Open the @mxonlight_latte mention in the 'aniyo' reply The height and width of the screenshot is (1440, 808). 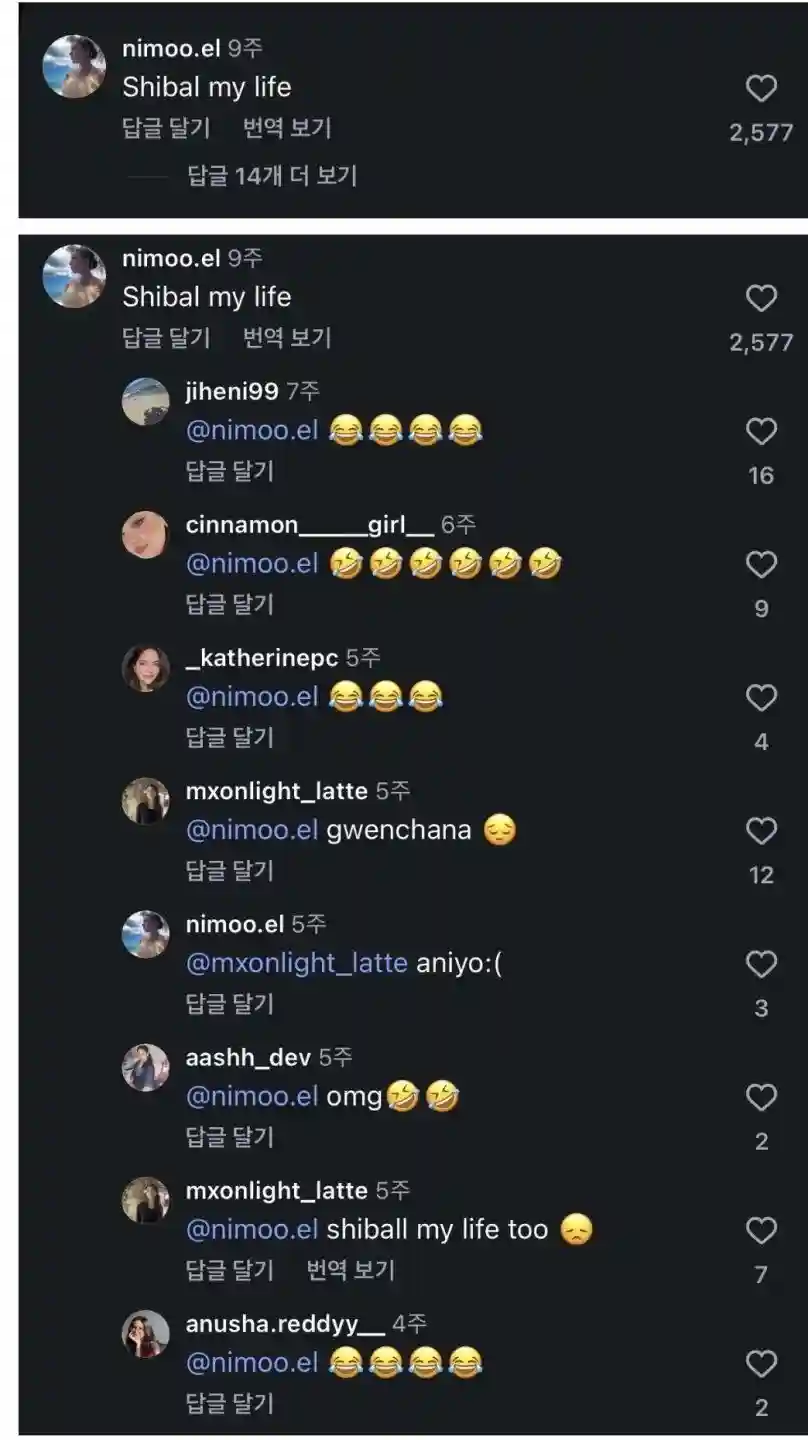297,963
